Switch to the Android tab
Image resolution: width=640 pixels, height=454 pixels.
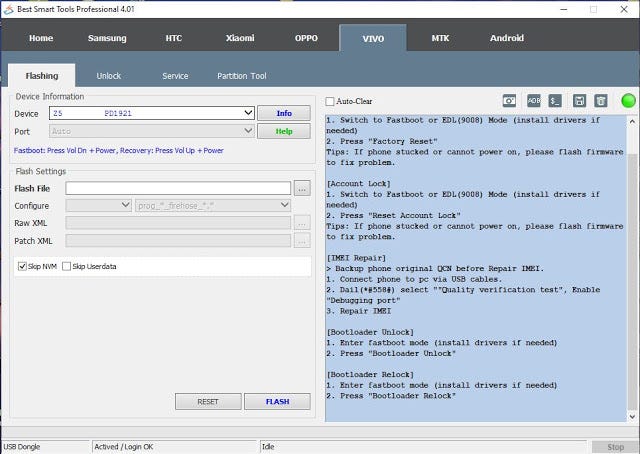click(507, 38)
